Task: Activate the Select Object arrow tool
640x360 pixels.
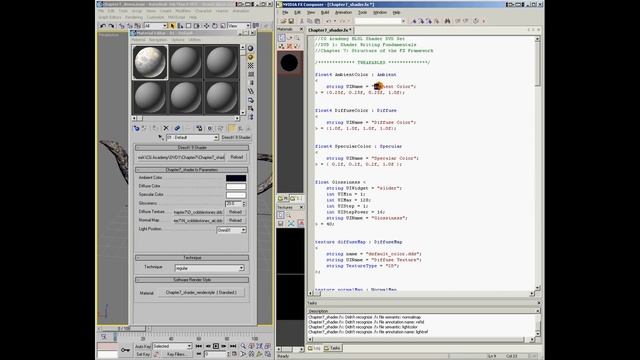Action: [x=172, y=26]
